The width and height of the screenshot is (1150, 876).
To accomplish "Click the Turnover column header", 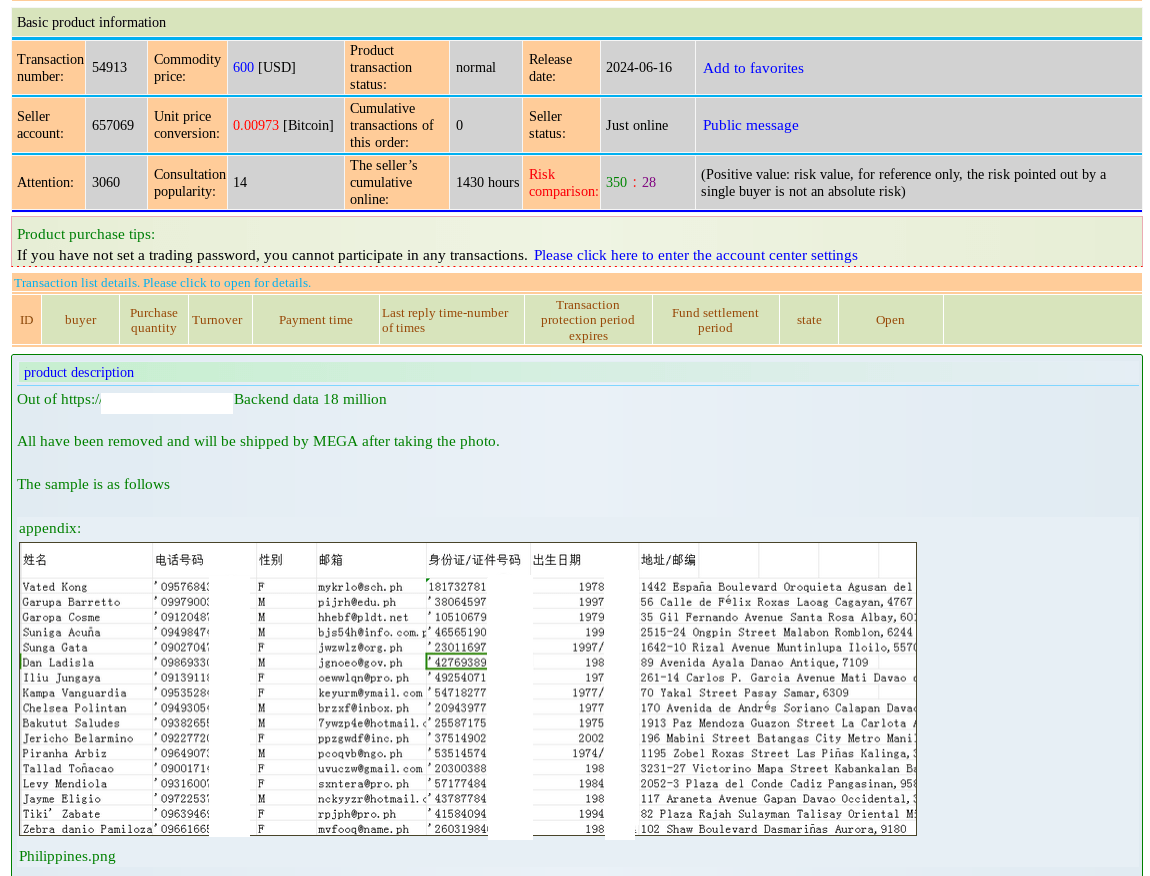I will pos(219,319).
